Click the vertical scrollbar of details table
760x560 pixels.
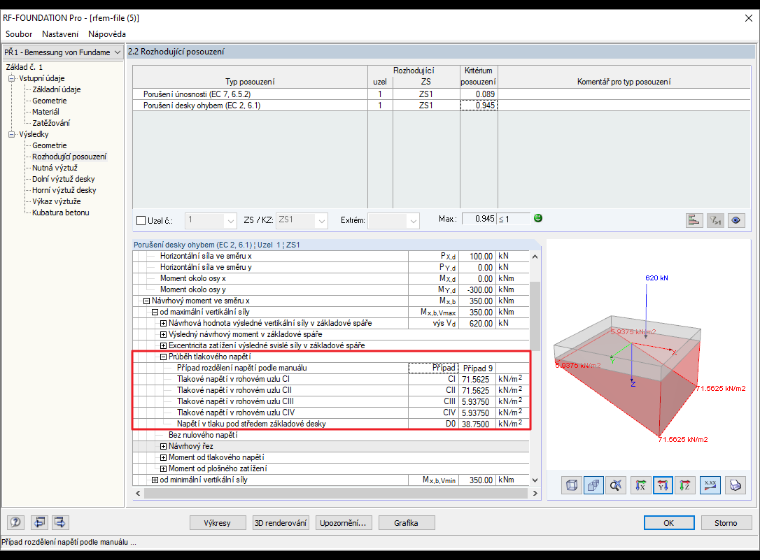535,316
